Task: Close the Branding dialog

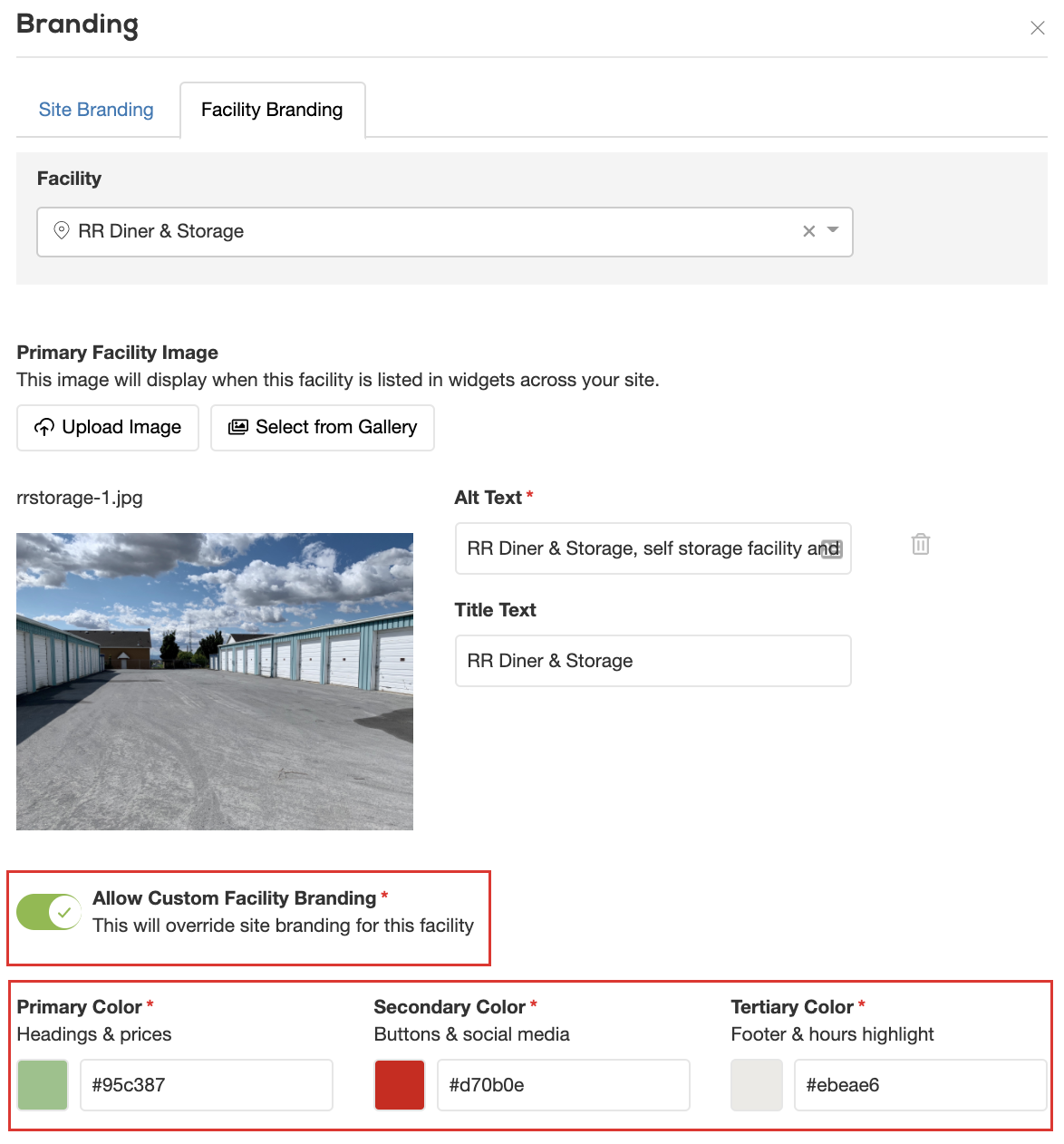Action: [x=1038, y=28]
